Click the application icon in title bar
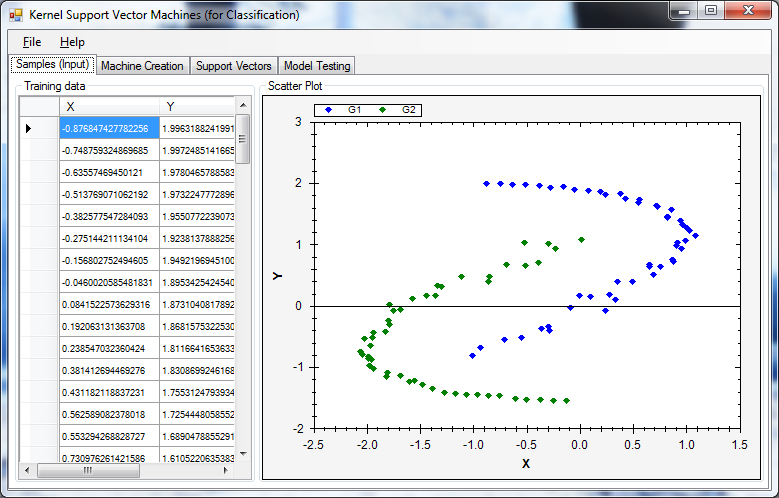This screenshot has height=498, width=779. click(16, 15)
